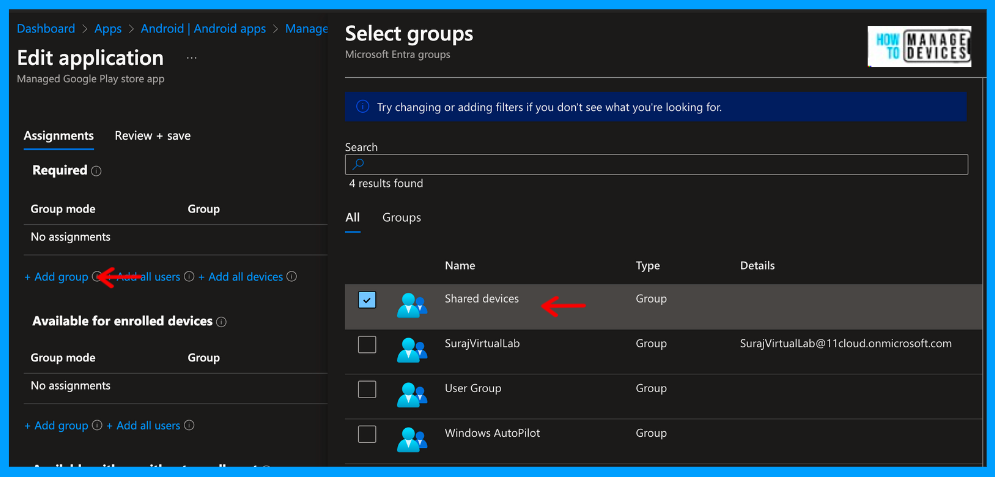Screen dimensions: 995x477
Task: Click Add all devices under Required
Action: click(241, 277)
